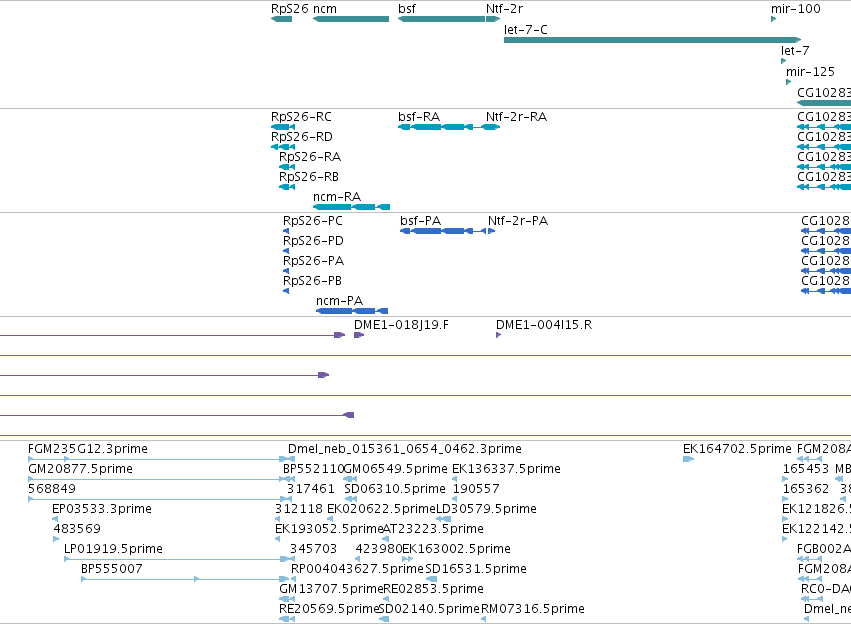Click the Ntf-2r gene label
The height and width of the screenshot is (624, 851).
coord(504,9)
